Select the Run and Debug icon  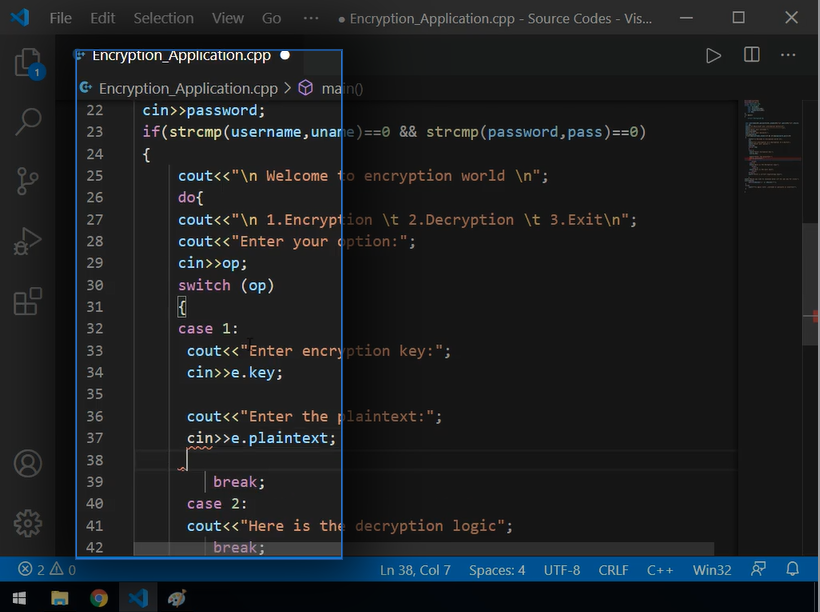27,240
